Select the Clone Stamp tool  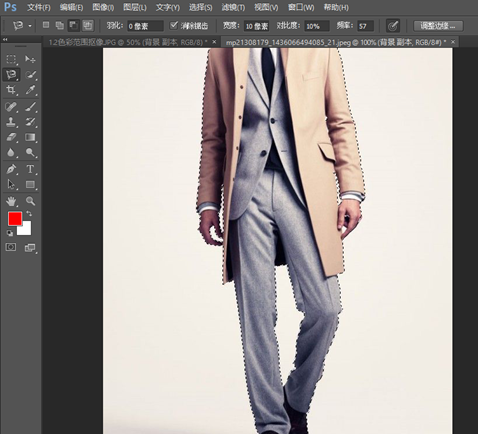[11, 122]
